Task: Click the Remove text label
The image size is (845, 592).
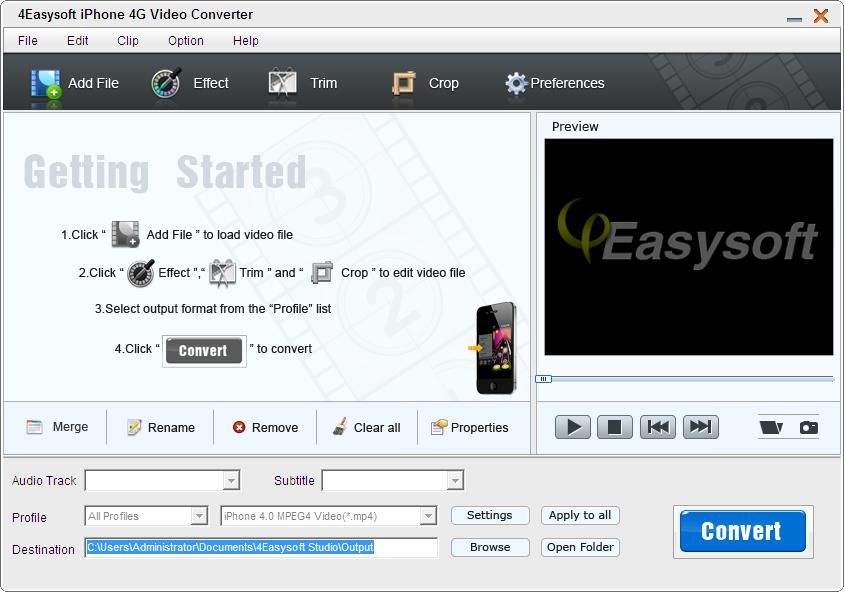Action: pos(275,428)
